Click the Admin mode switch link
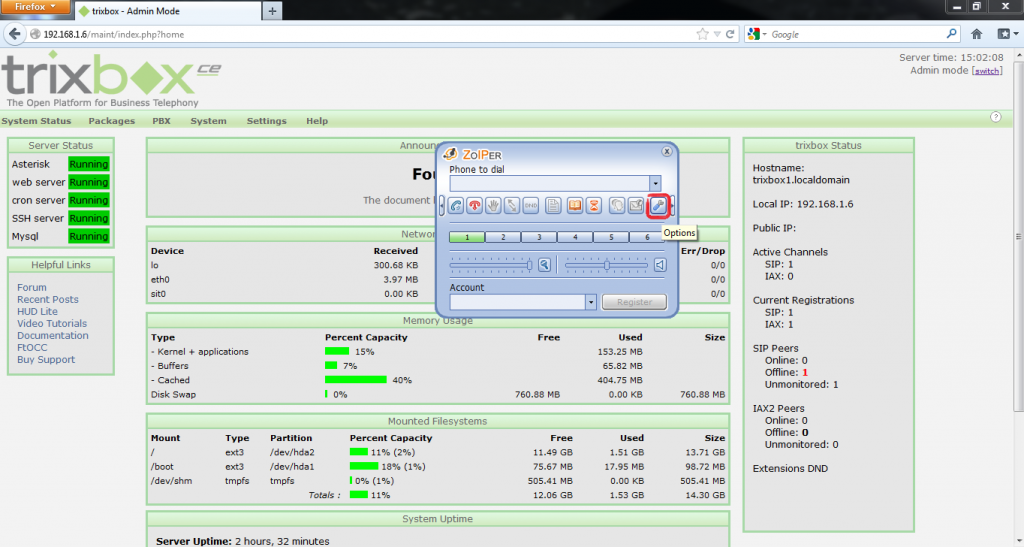Image resolution: width=1024 pixels, height=547 pixels. click(x=987, y=71)
